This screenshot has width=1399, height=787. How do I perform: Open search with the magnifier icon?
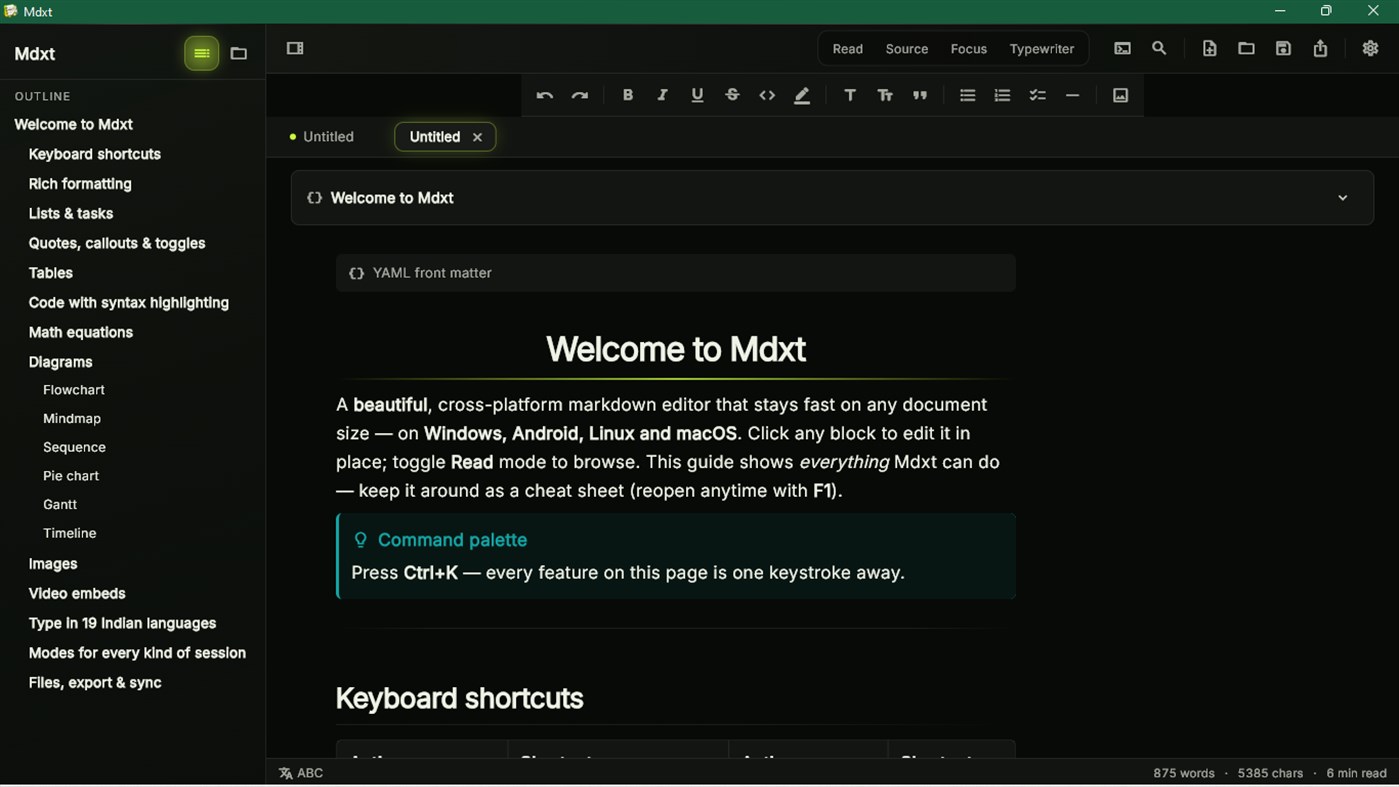[1159, 49]
